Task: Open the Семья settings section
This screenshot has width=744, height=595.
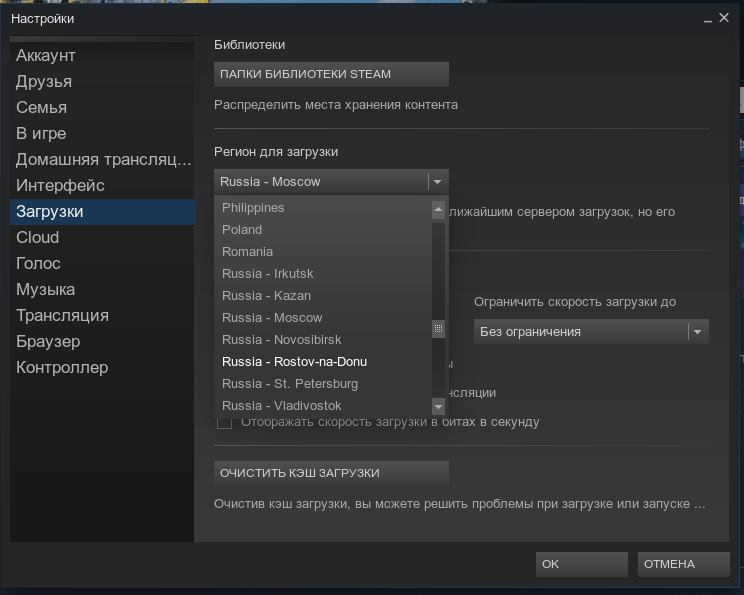Action: [102, 108]
